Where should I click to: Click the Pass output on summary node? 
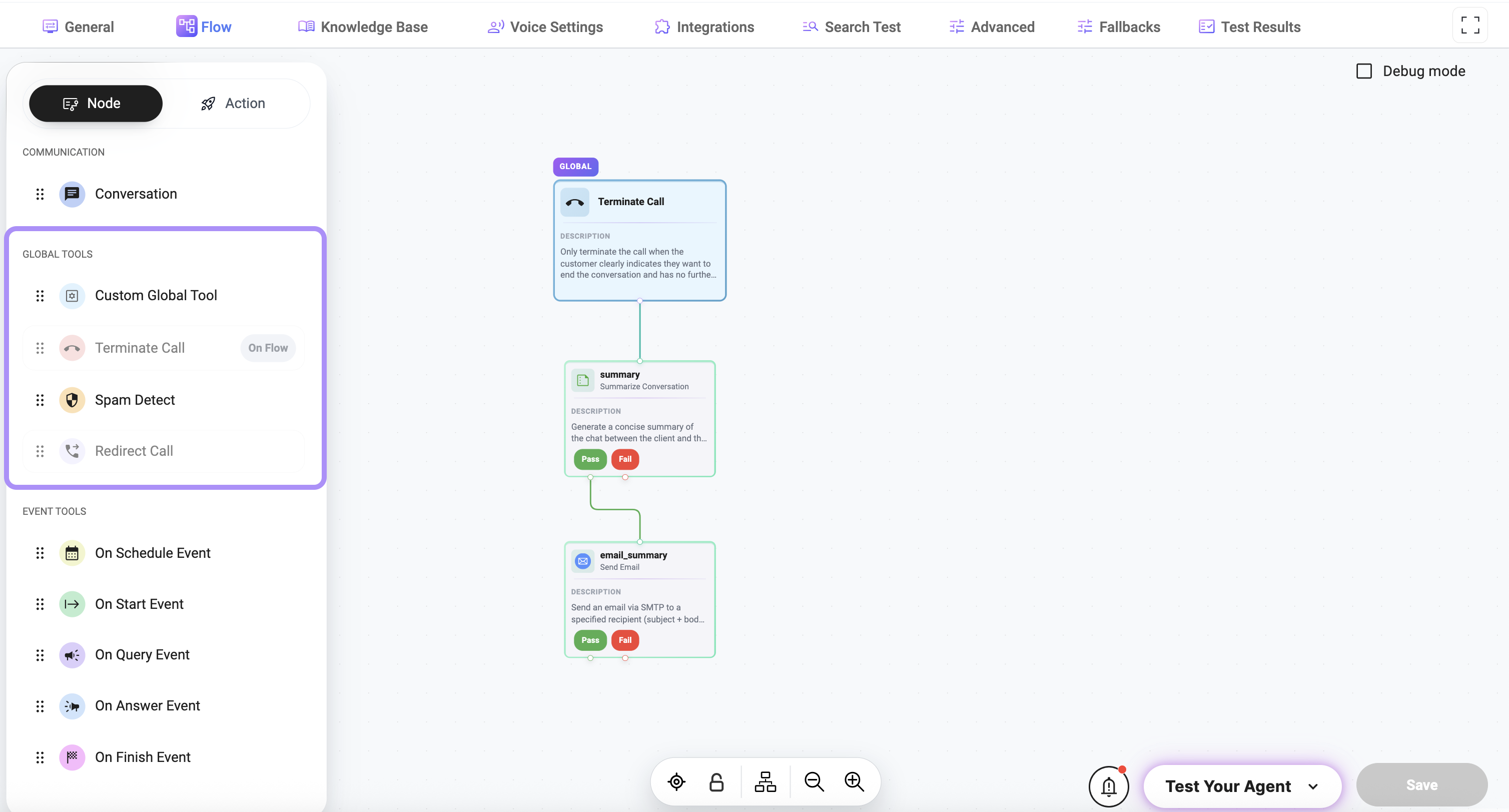pos(590,459)
